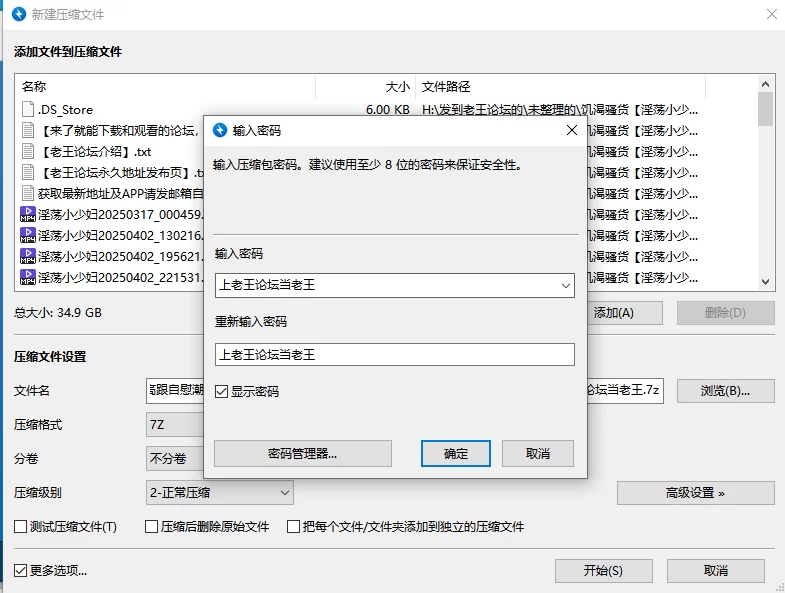Expand 高级设置 » options
Screen dimensions: 785x593
coord(695,493)
